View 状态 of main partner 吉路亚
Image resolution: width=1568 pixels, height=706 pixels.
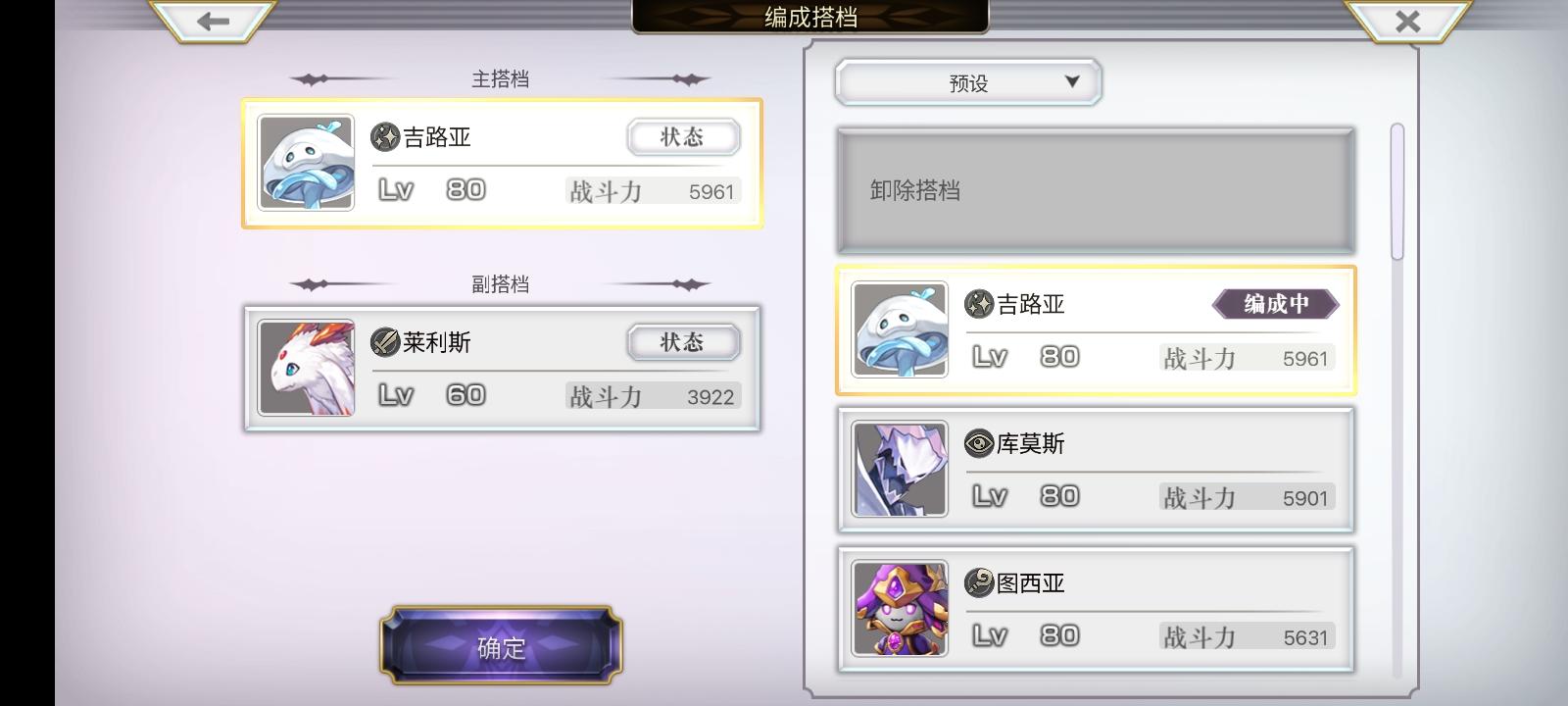683,137
